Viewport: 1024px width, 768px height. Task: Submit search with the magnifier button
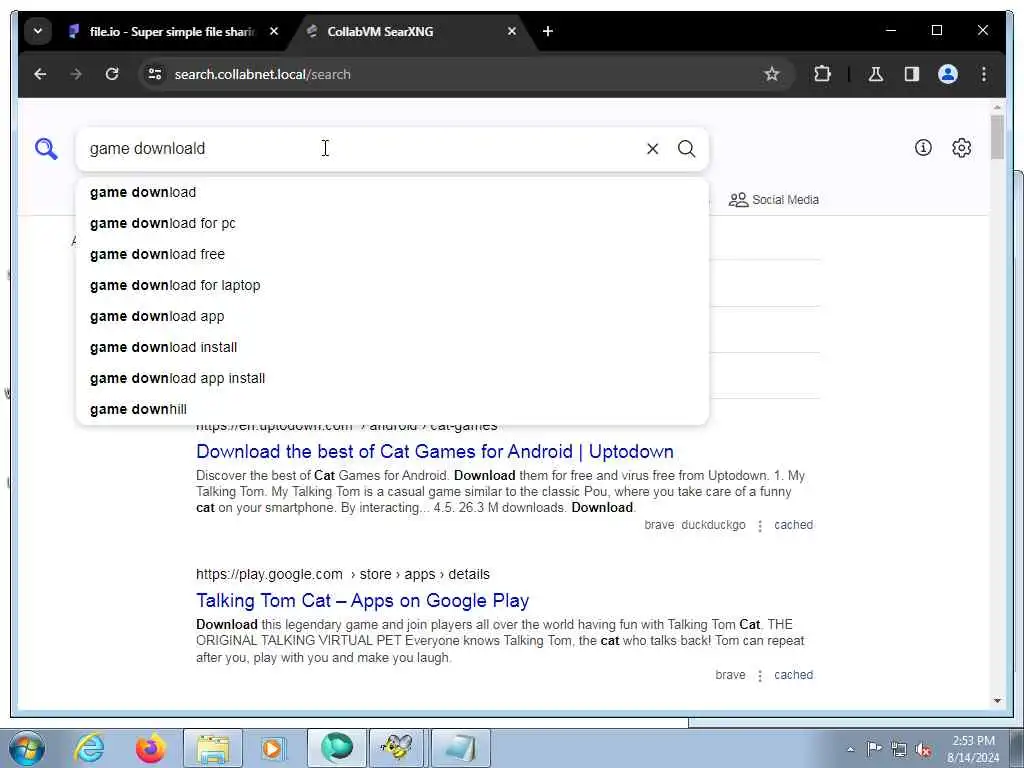(686, 149)
